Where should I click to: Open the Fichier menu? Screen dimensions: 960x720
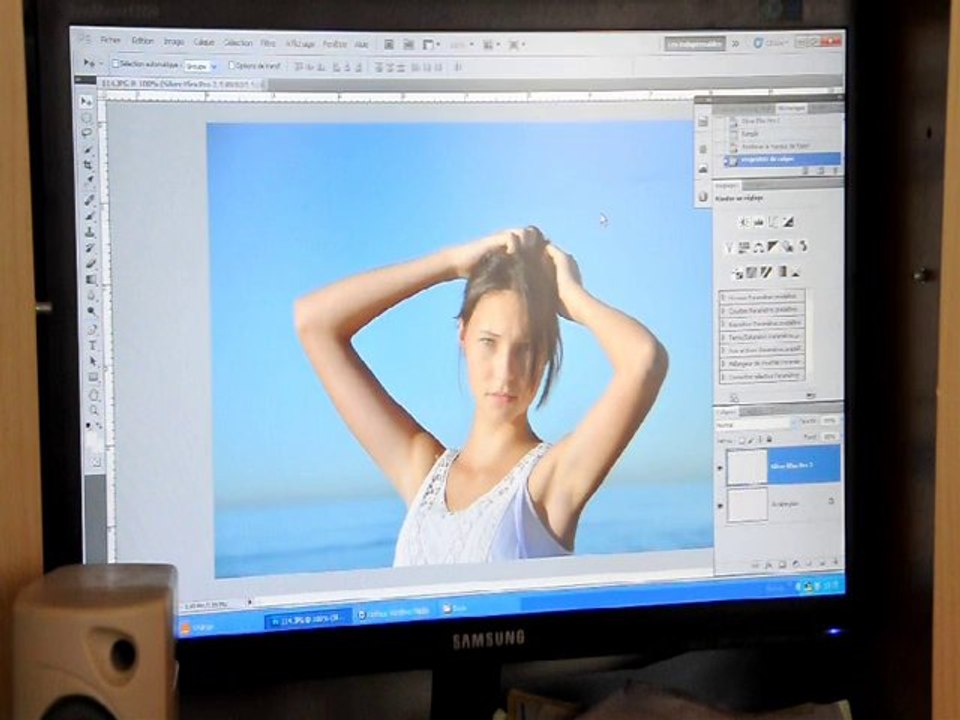point(110,40)
